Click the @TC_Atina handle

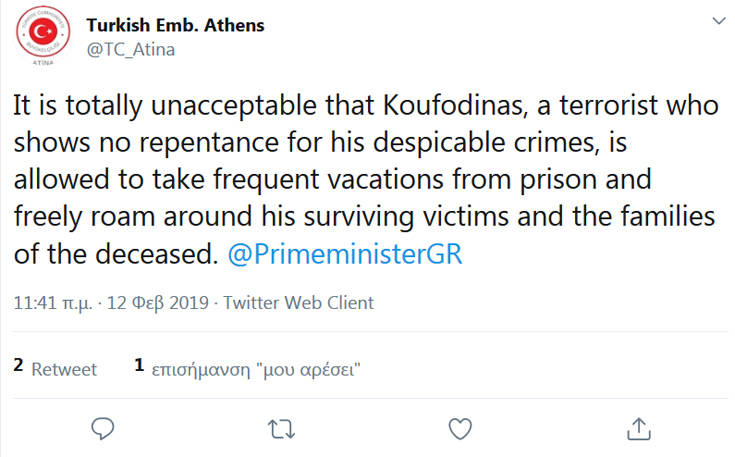[x=131, y=49]
